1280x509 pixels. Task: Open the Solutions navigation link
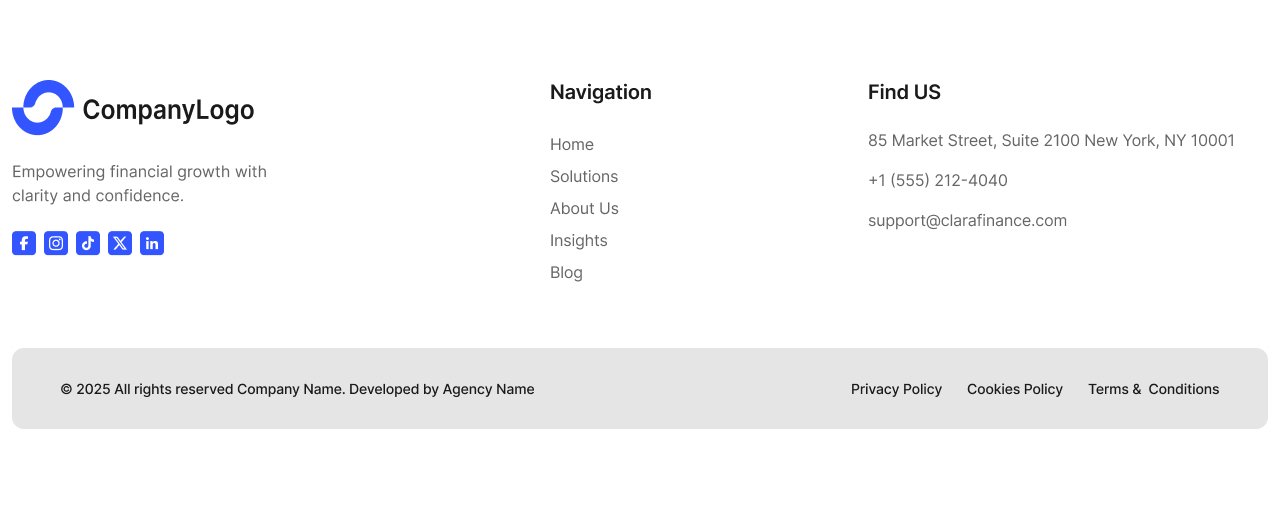[x=584, y=177]
